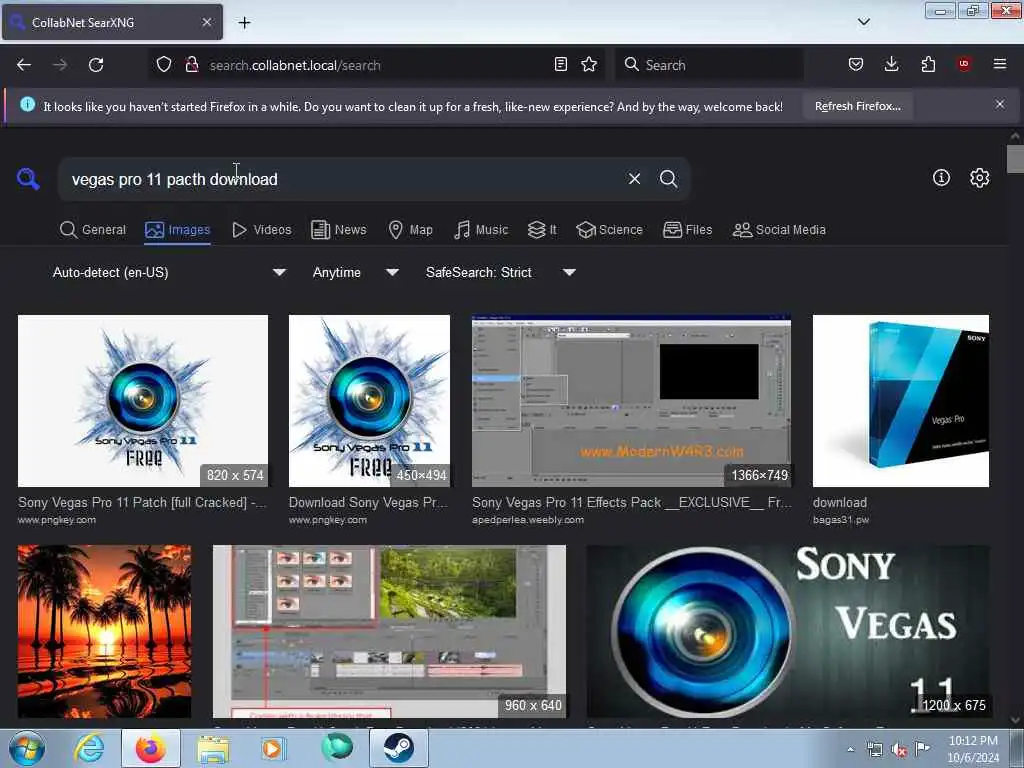Click the taskbar clock showing 10:12 PM
The image size is (1024, 768).
[x=973, y=749]
